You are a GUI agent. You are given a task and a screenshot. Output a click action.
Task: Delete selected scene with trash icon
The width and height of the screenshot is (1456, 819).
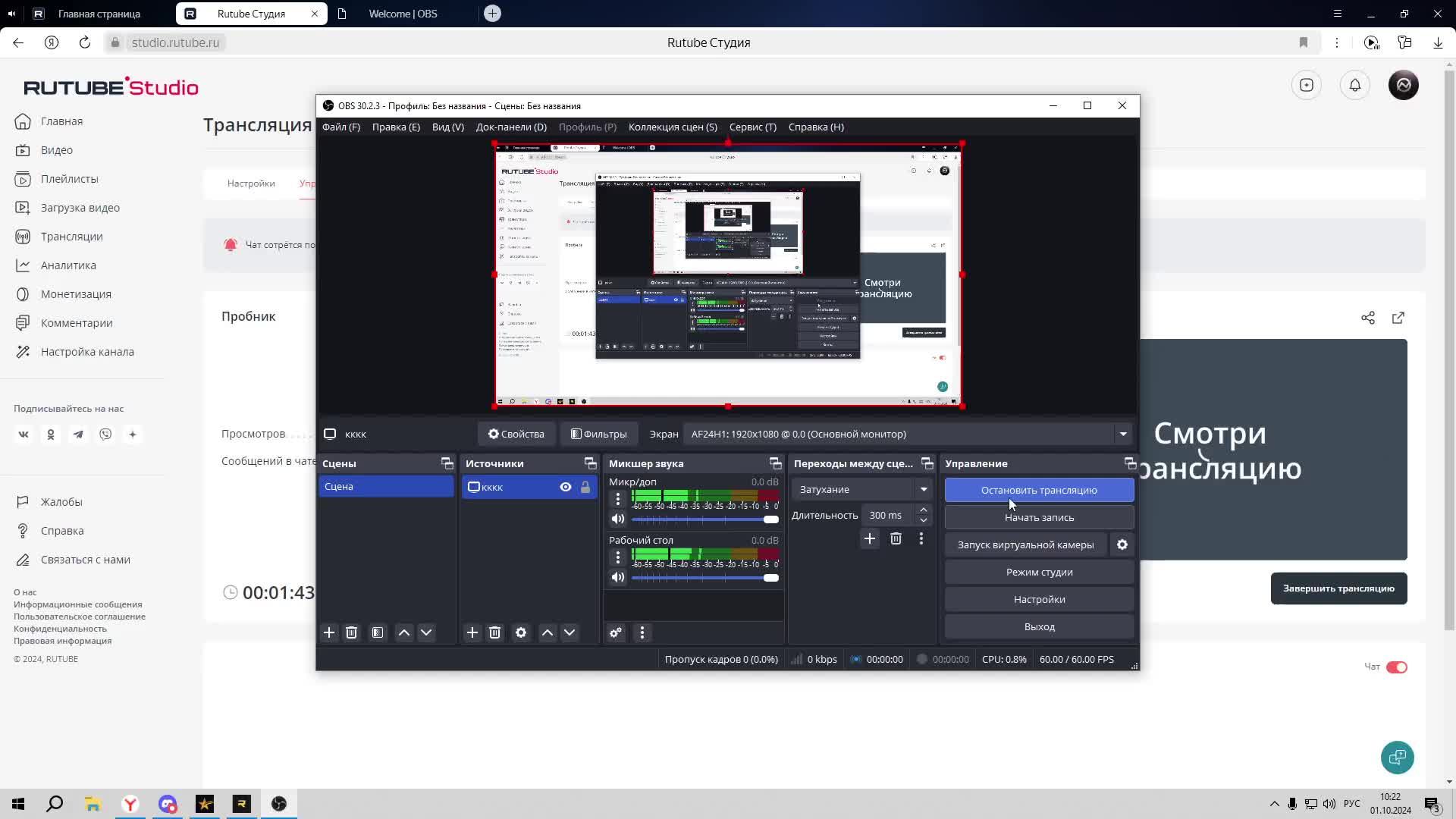351,632
